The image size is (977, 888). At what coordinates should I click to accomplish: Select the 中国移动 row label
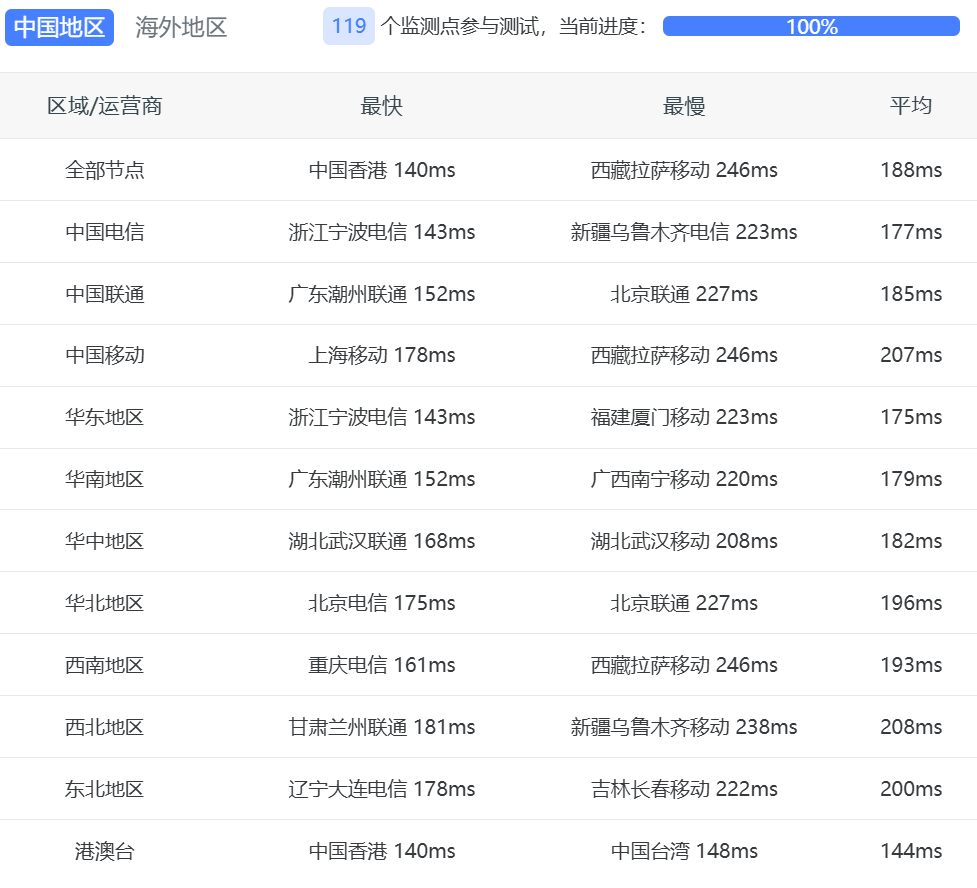[105, 355]
